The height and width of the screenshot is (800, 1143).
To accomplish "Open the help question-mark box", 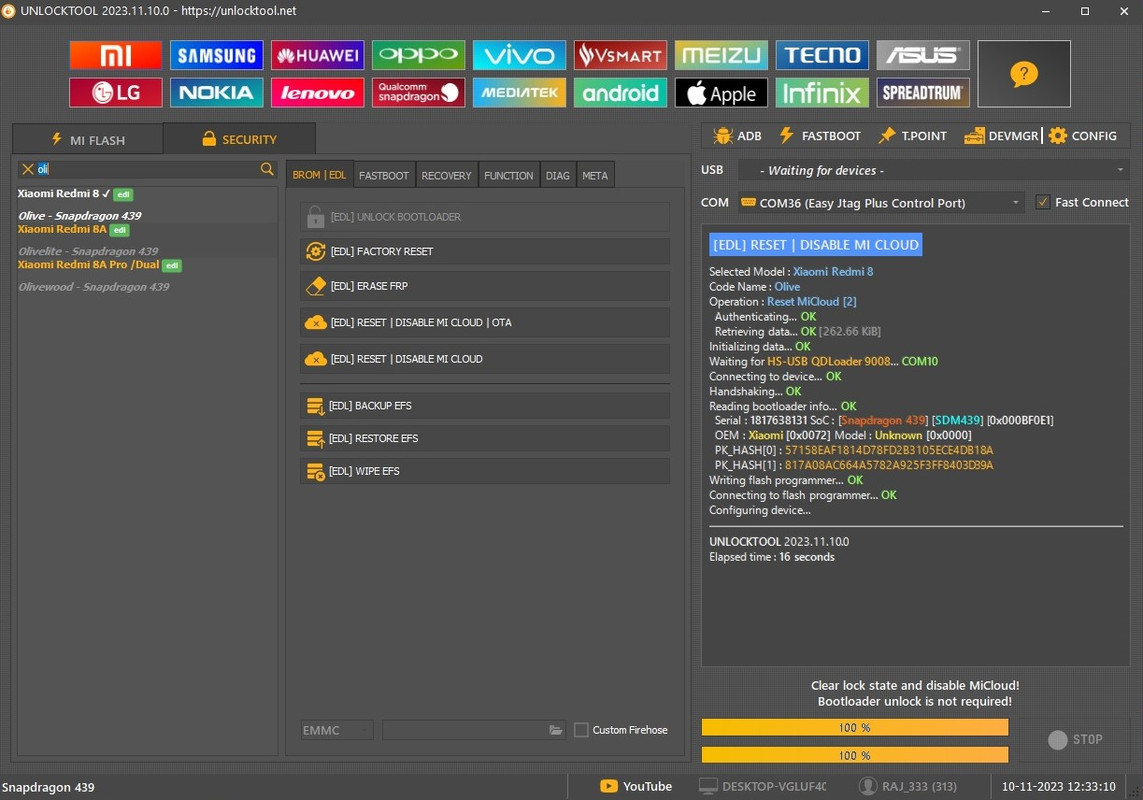I will pyautogui.click(x=1023, y=74).
